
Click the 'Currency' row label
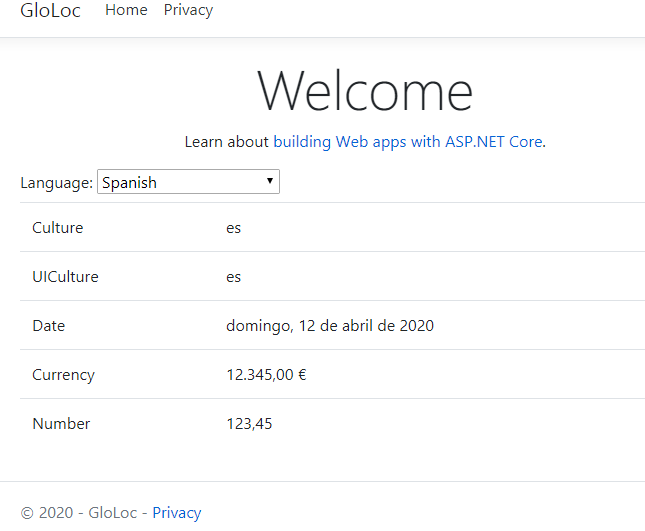[x=63, y=375]
